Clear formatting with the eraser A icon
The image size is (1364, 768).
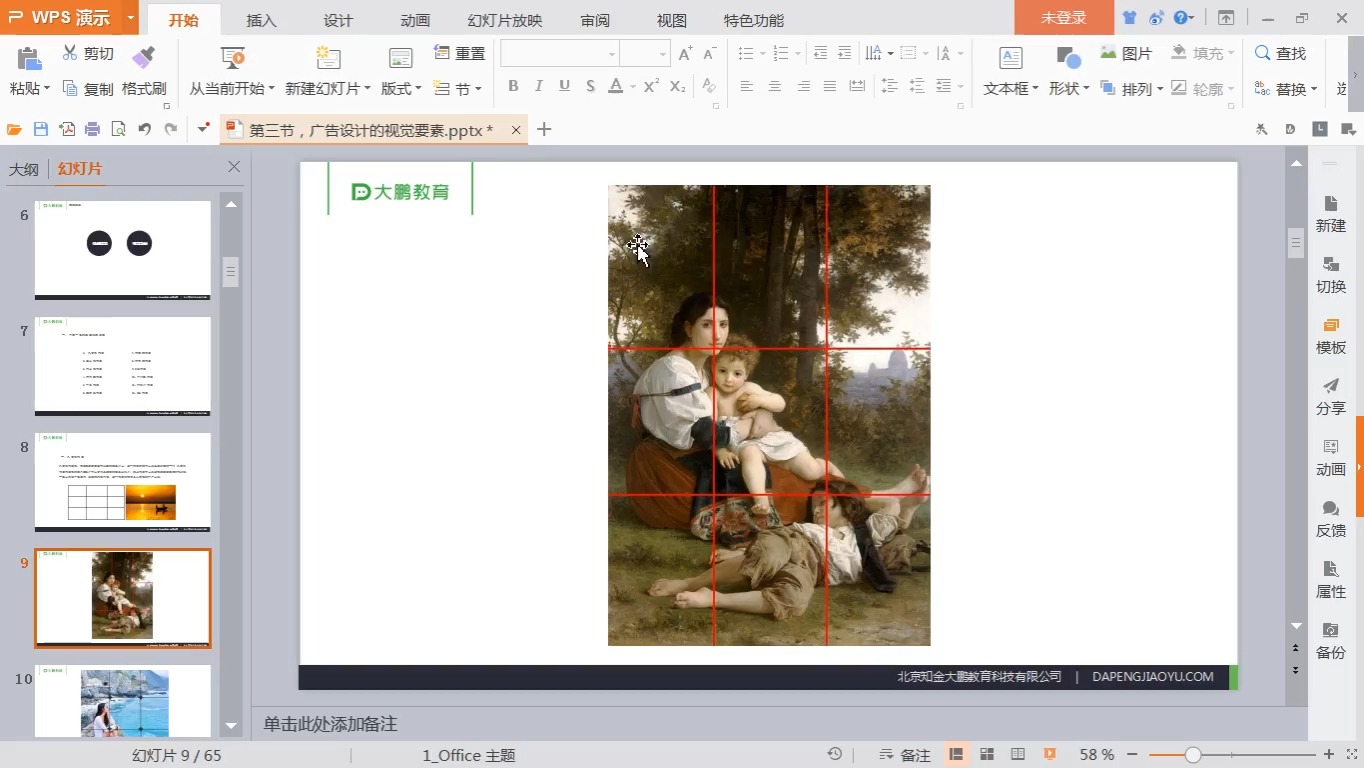[x=709, y=87]
